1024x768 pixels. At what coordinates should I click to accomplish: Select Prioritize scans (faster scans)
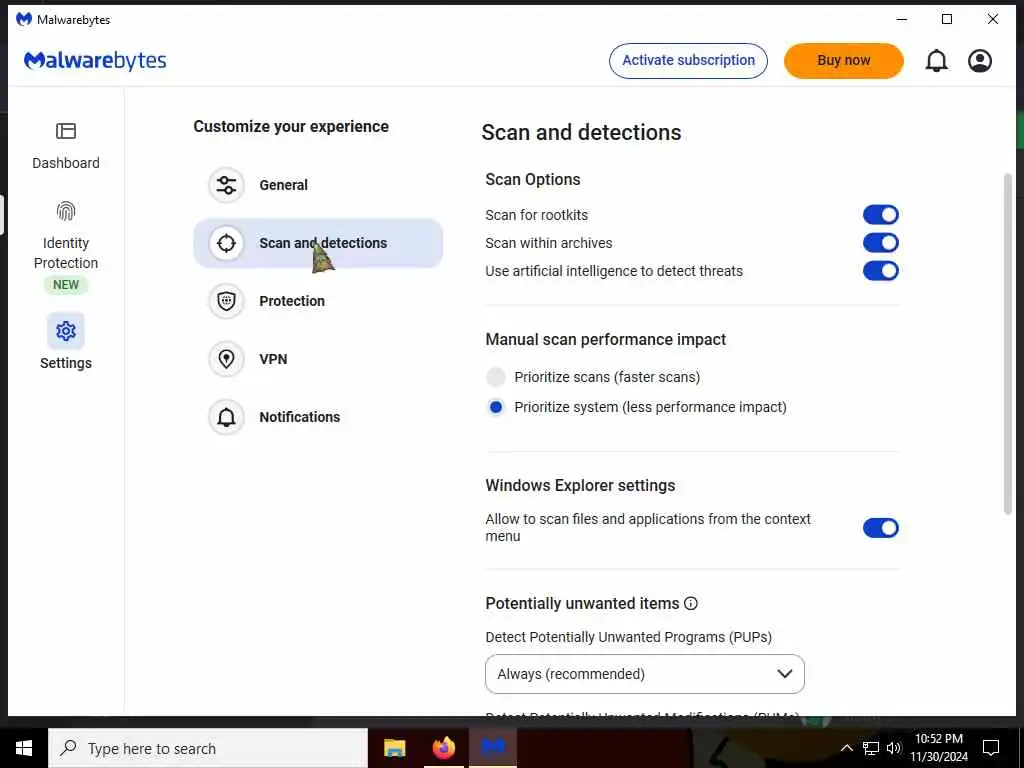(496, 377)
